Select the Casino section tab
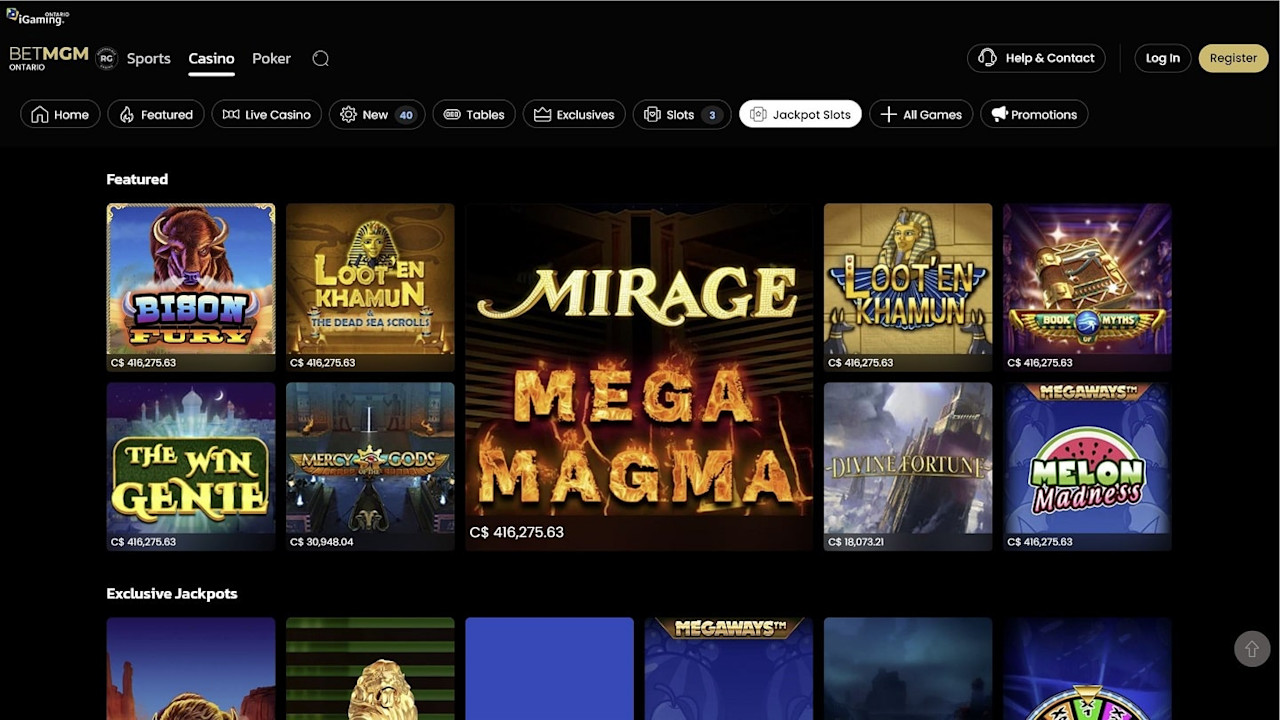1280x720 pixels. click(x=211, y=59)
